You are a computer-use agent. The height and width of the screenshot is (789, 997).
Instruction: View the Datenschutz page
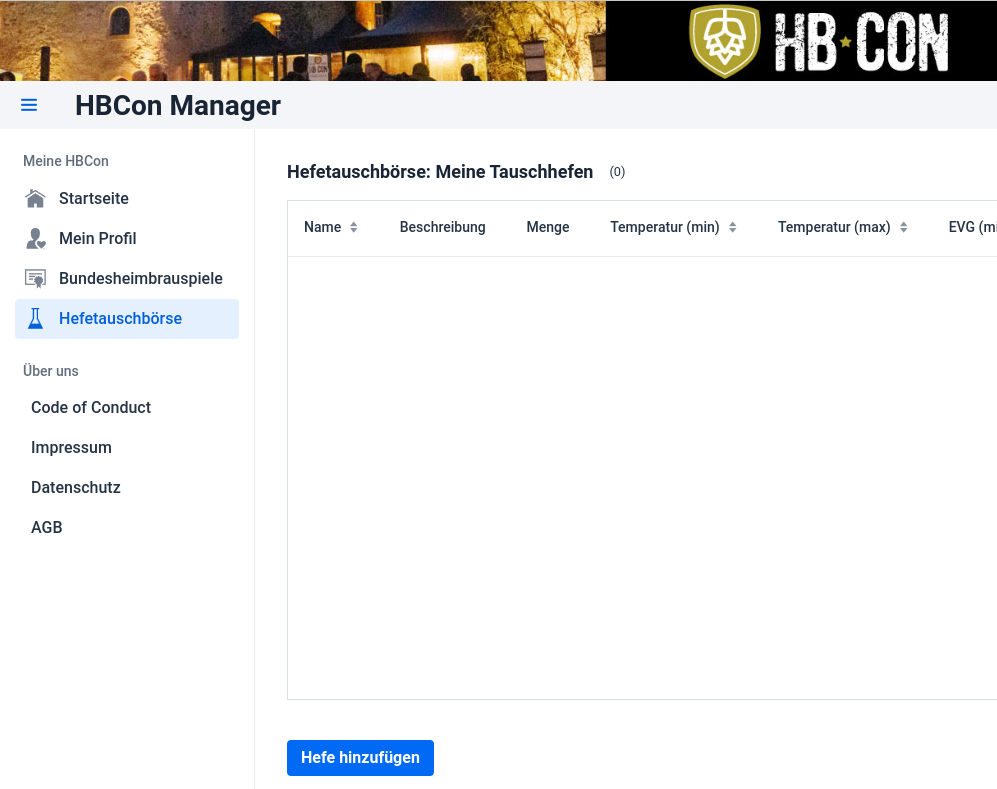pyautogui.click(x=76, y=487)
